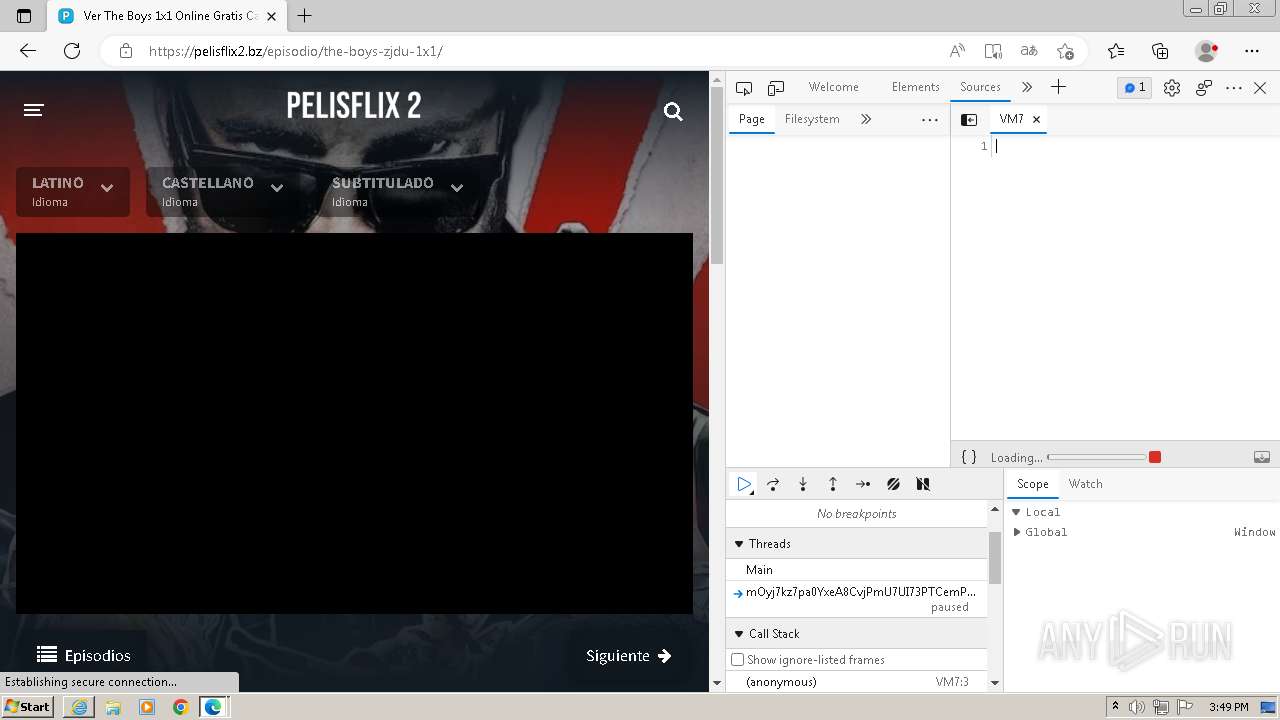Open DevTools settings gear
This screenshot has width=1280, height=720.
pos(1172,88)
